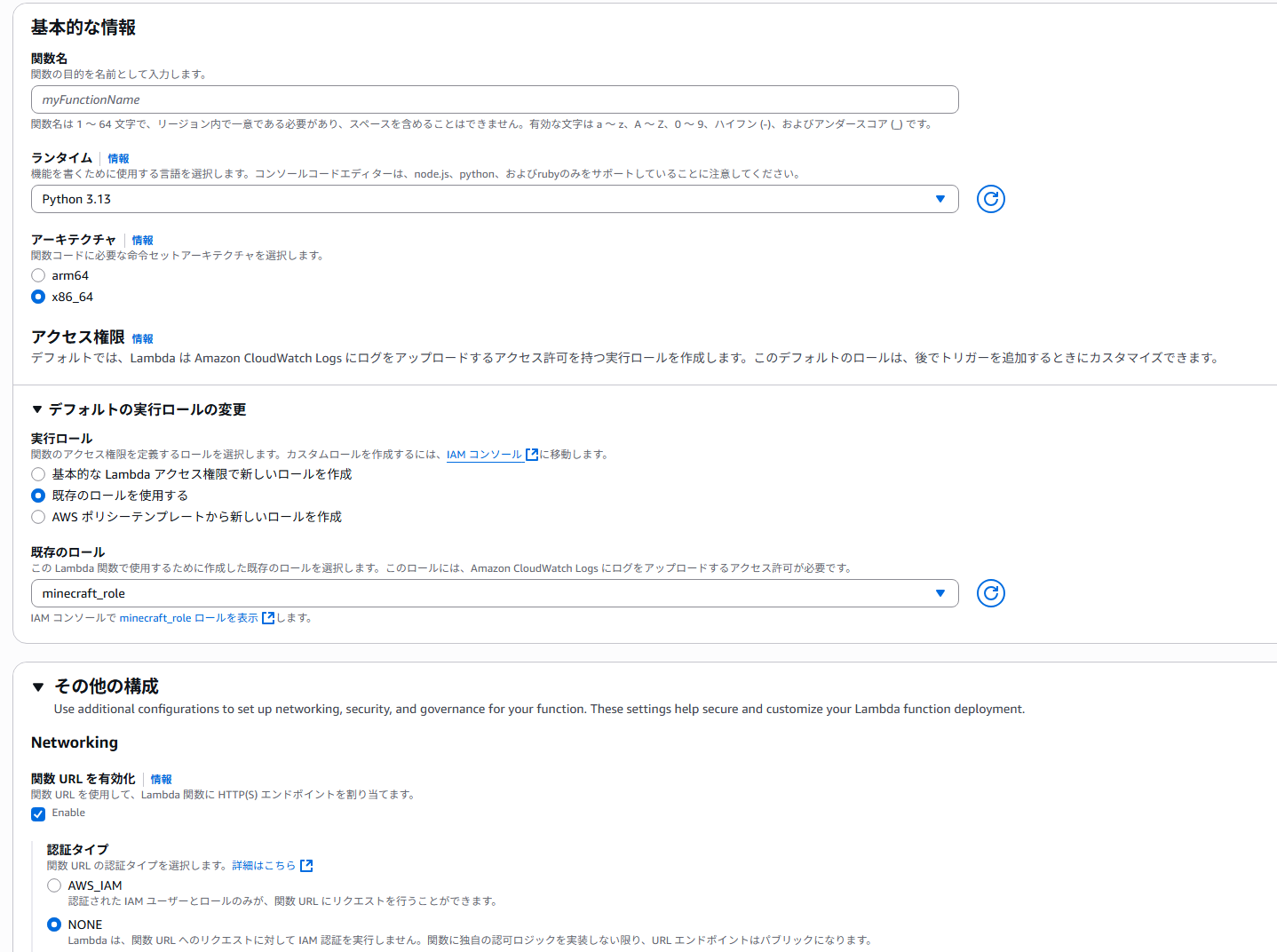Image resolution: width=1277 pixels, height=952 pixels.
Task: Click the Networking heading text
Action: coord(75,742)
